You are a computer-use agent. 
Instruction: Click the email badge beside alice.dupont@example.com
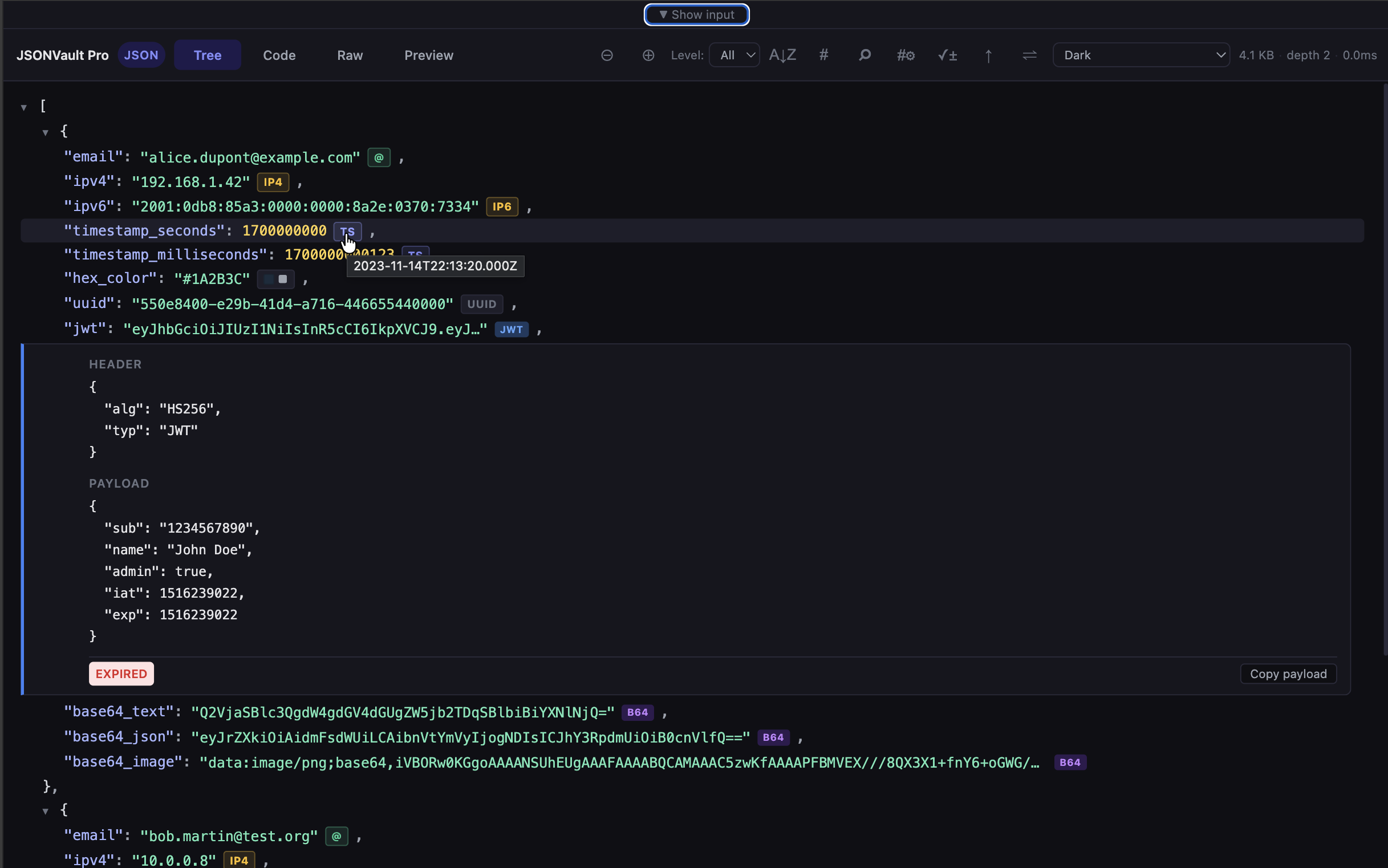(378, 157)
